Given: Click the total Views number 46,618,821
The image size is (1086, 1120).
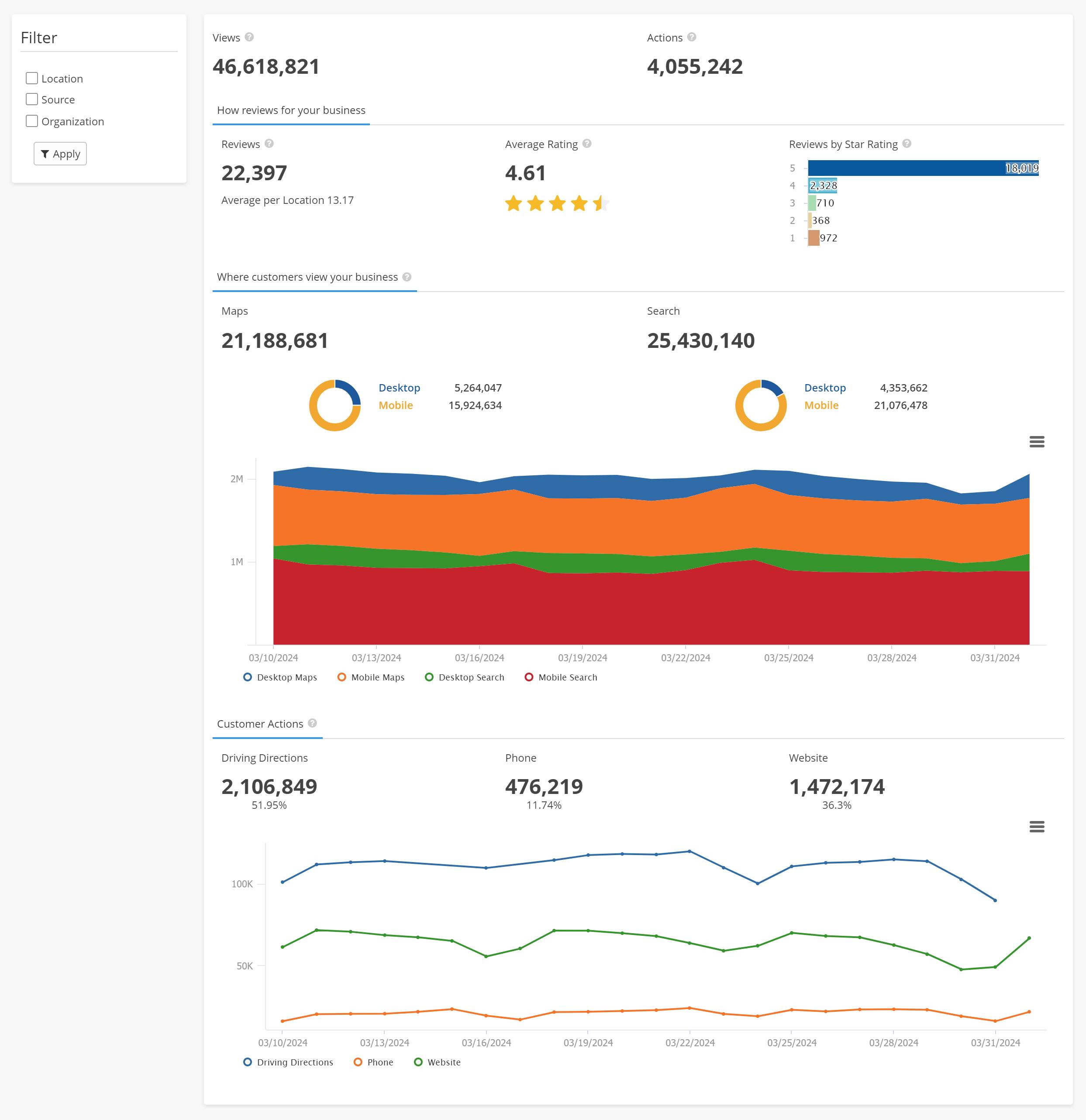Looking at the screenshot, I should 266,66.
